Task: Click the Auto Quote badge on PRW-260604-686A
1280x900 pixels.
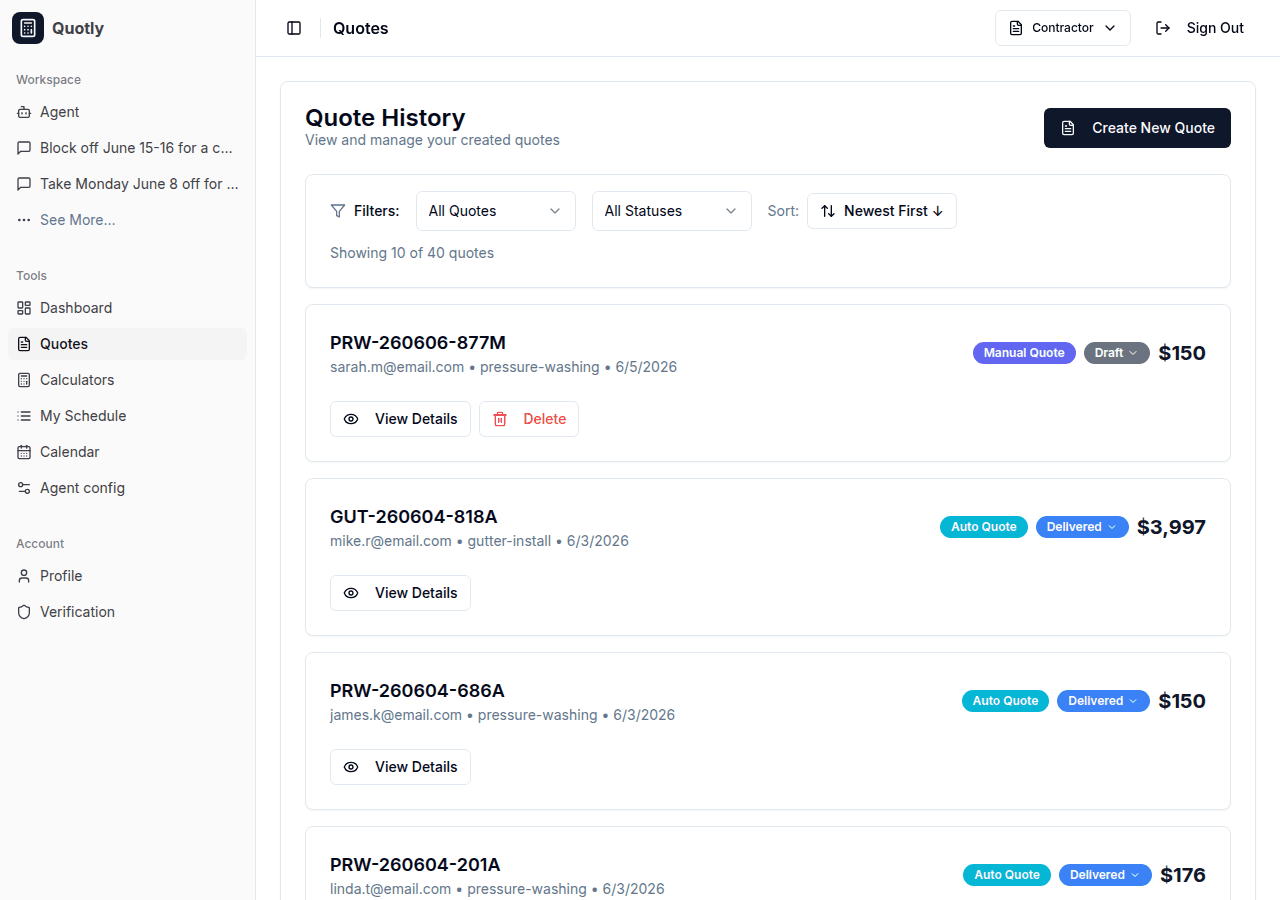Action: pyautogui.click(x=1005, y=701)
